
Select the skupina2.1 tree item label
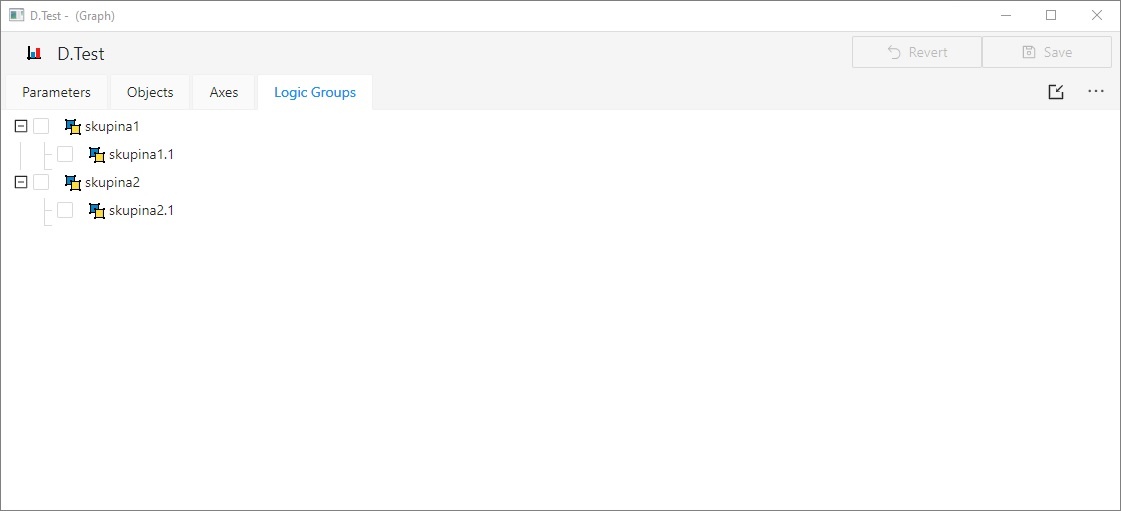[x=141, y=210]
